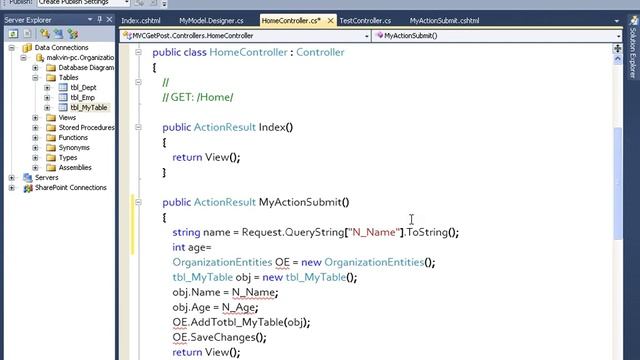The height and width of the screenshot is (360, 640).
Task: Open the active documents list dropdown arrow
Action: [x=617, y=20]
